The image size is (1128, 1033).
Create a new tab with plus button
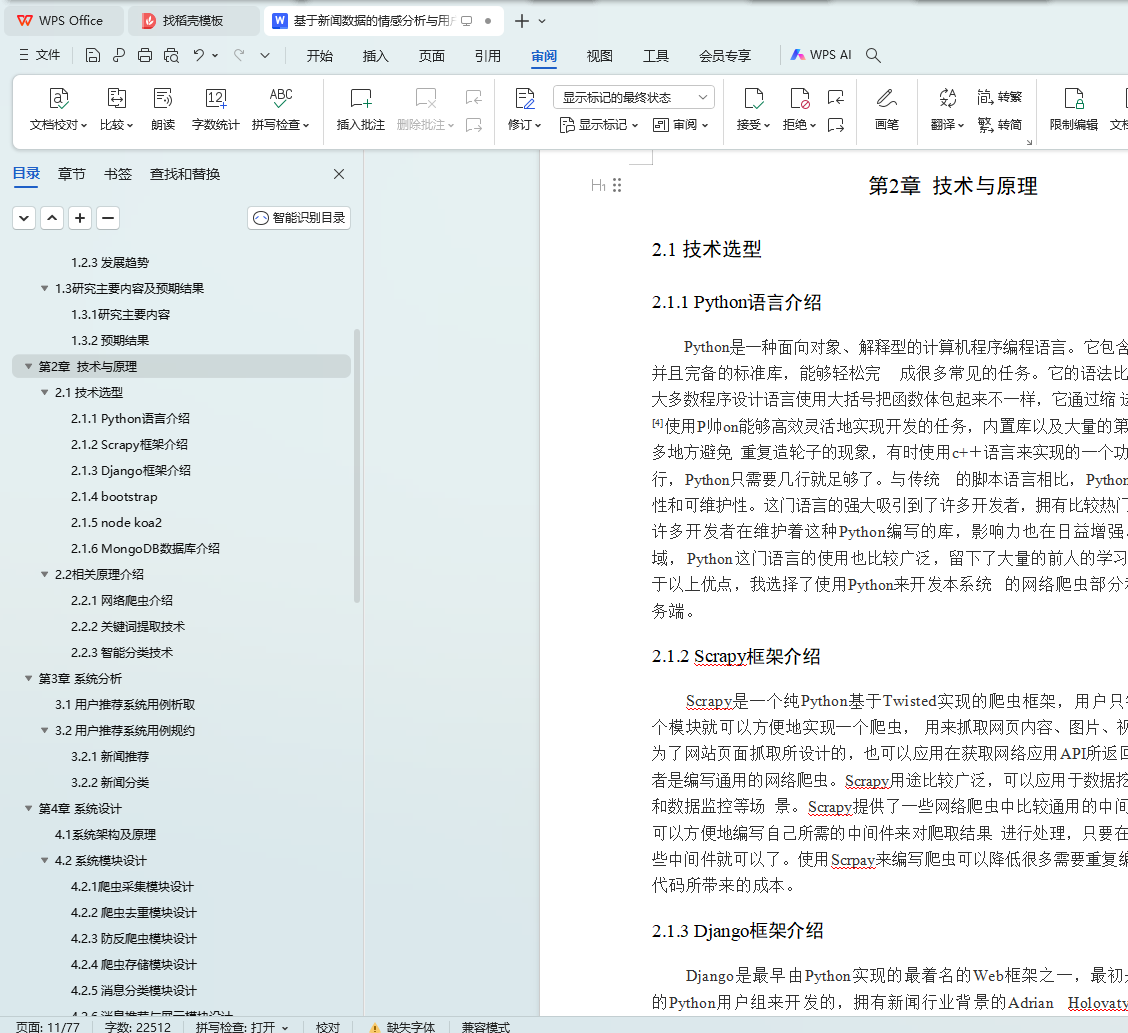(522, 21)
